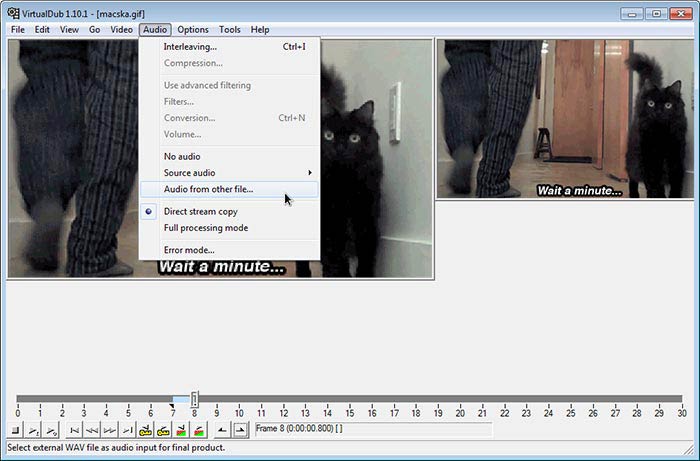Click the timeline slider handle at frame 8
The height and width of the screenshot is (461, 700).
tap(194, 399)
